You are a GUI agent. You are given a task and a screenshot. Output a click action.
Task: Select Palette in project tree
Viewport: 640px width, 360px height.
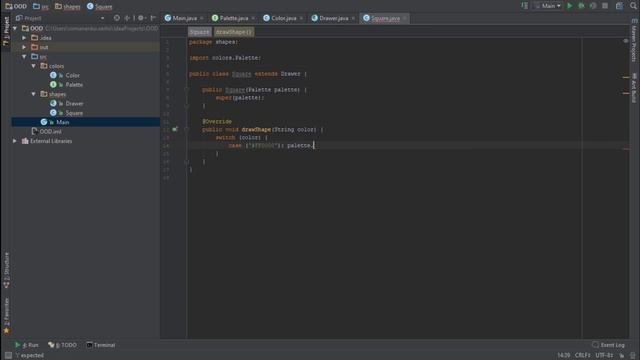(x=74, y=84)
